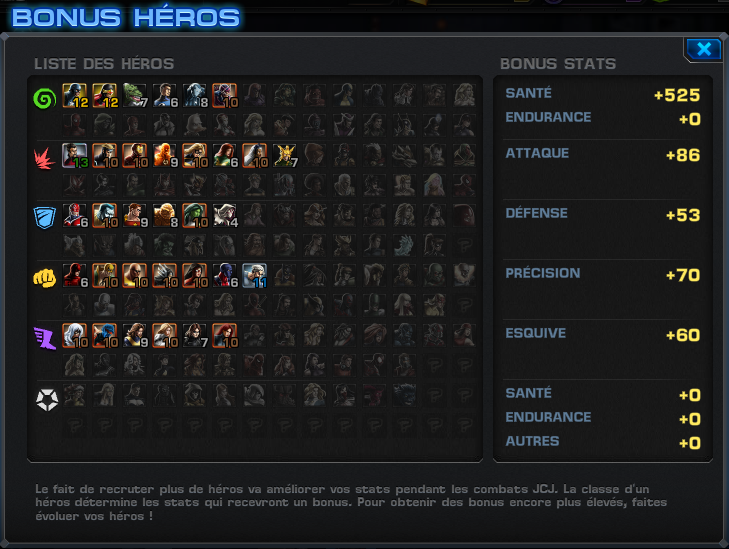Open the horned Loki level 7 portrait
This screenshot has width=729, height=549.
285,155
